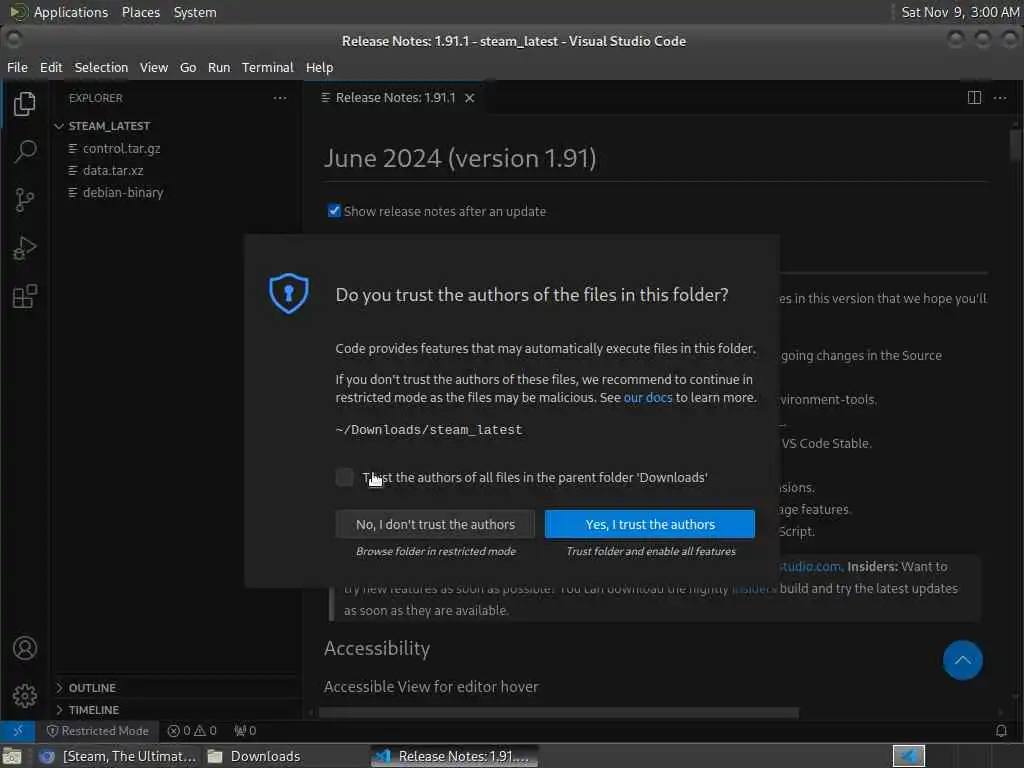Click the Accessibility heading in release notes
The height and width of the screenshot is (768, 1024).
click(377, 648)
